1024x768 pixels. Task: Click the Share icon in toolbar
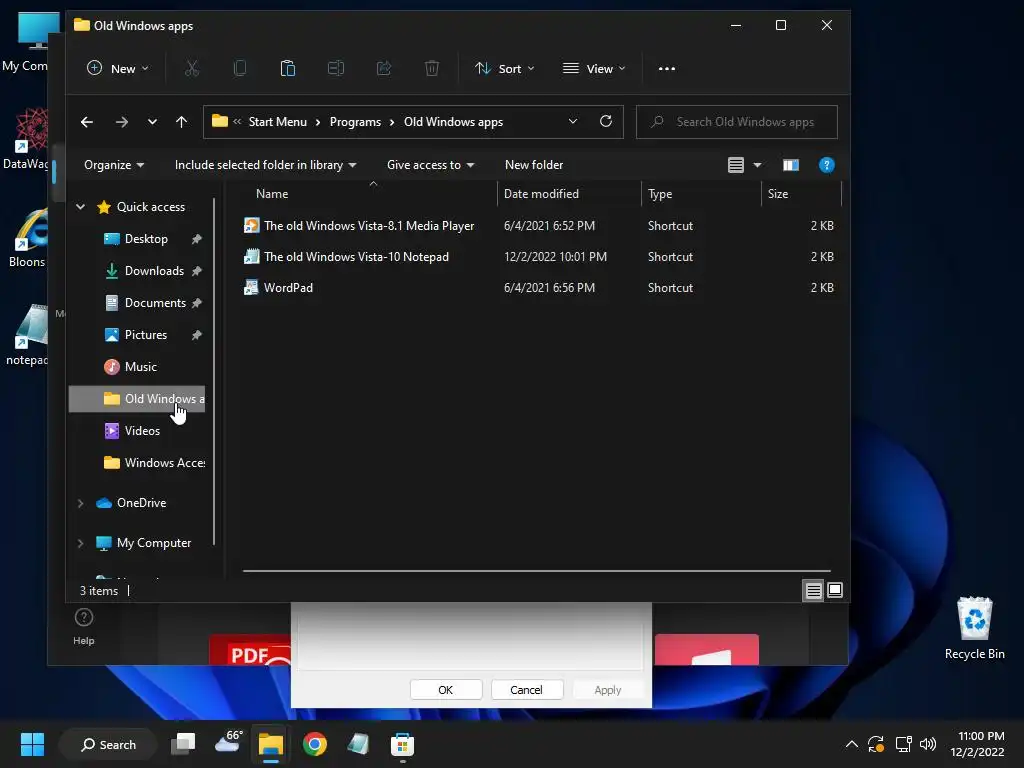384,68
